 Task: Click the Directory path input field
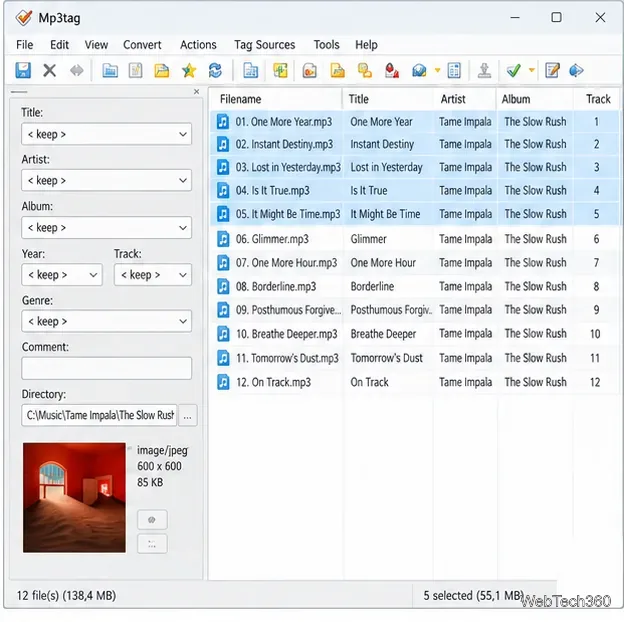click(99, 415)
